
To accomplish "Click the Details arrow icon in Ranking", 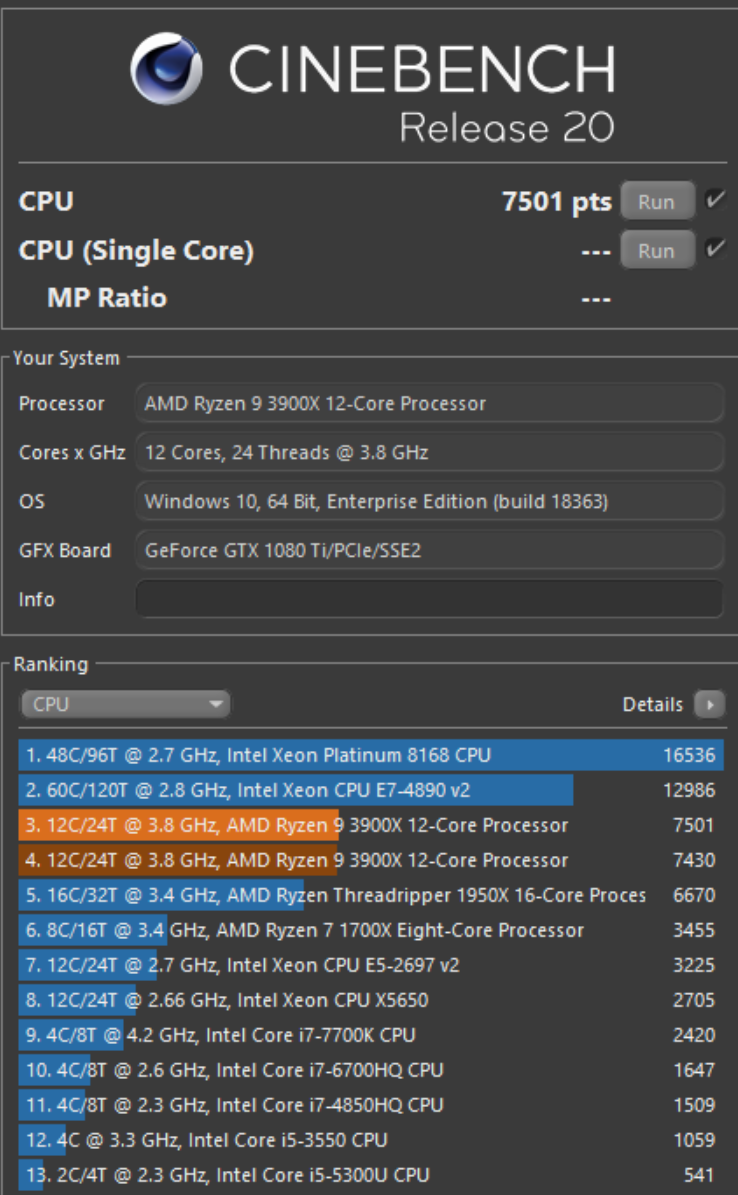I will point(712,705).
